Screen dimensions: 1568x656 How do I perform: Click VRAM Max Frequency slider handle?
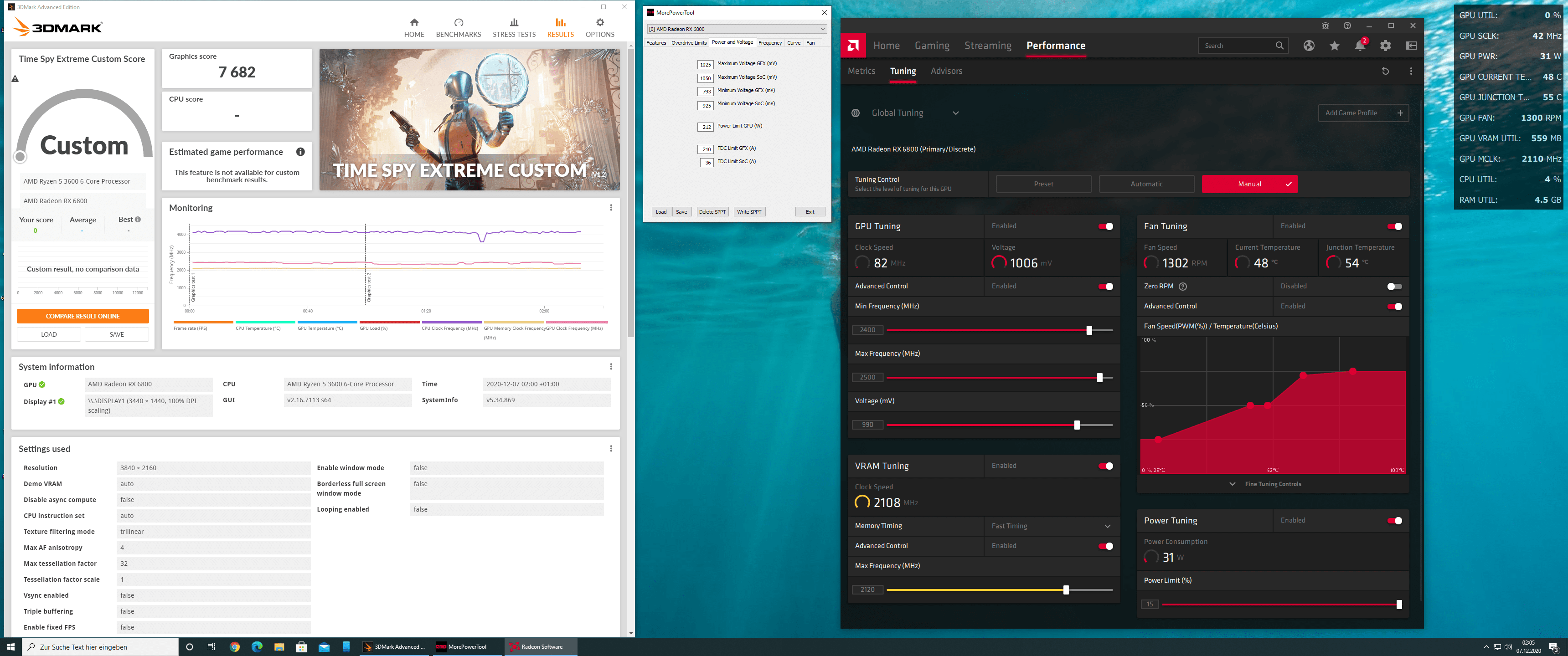click(1066, 589)
